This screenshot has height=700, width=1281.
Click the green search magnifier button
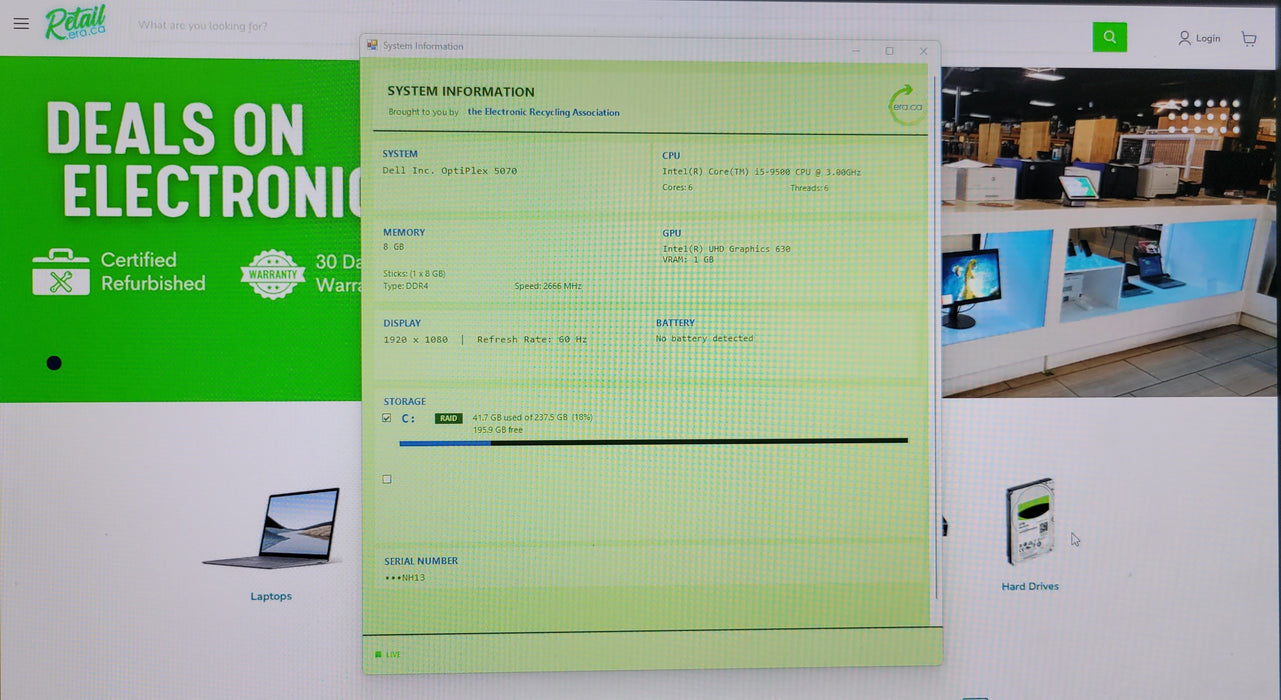click(1109, 37)
